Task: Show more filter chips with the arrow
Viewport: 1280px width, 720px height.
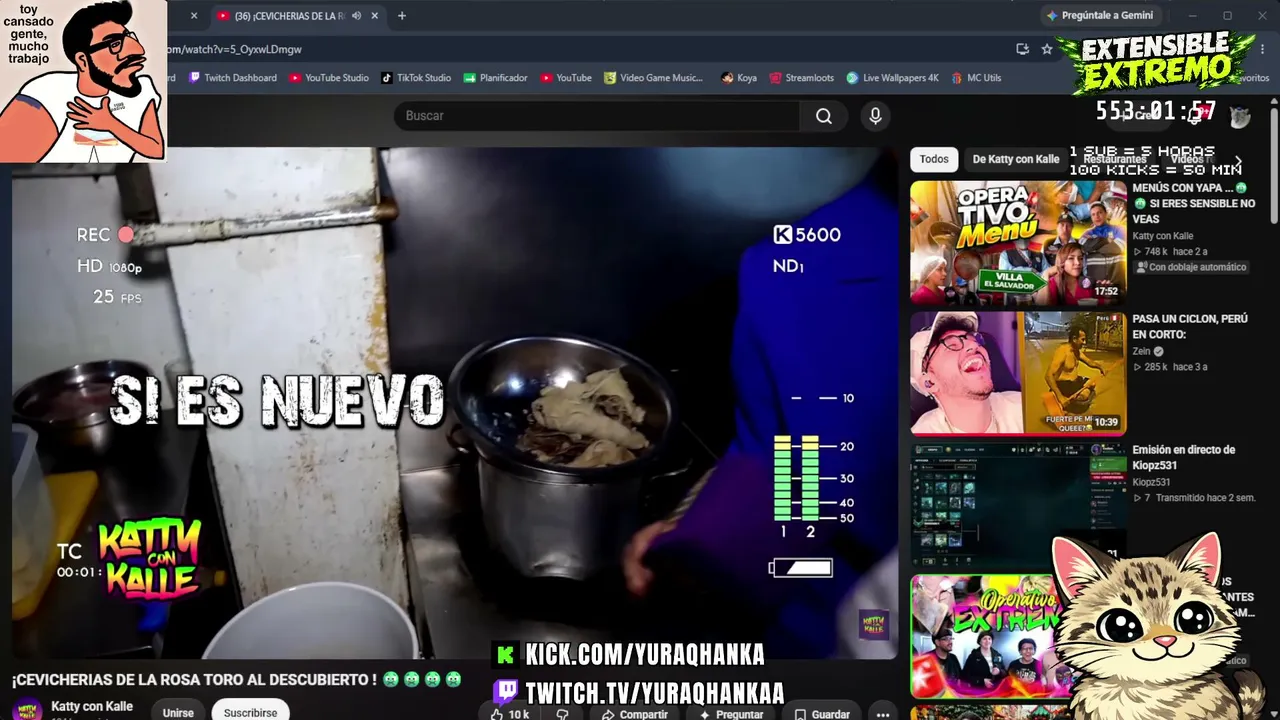Action: pos(1238,160)
